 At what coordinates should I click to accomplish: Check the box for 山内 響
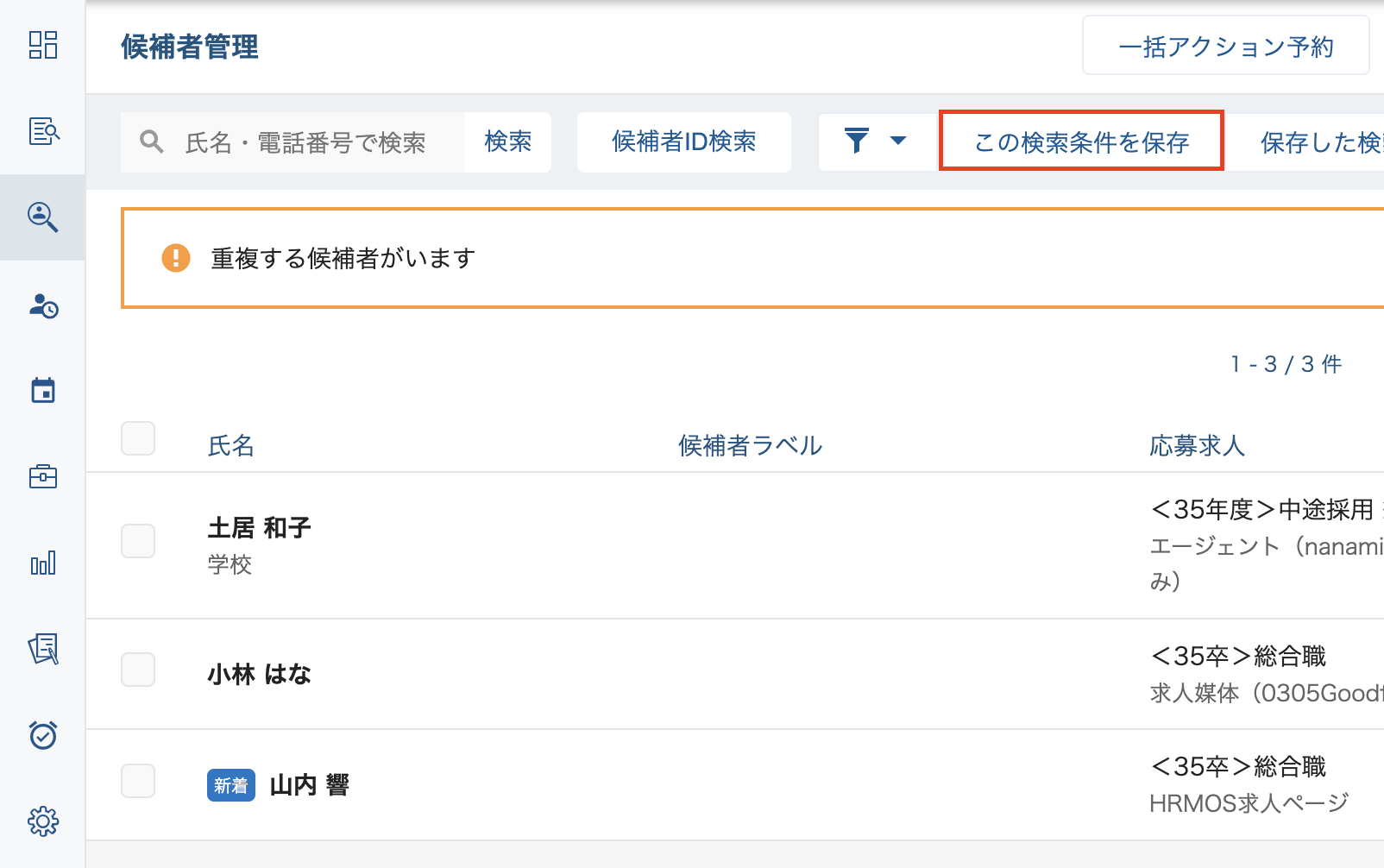(138, 781)
